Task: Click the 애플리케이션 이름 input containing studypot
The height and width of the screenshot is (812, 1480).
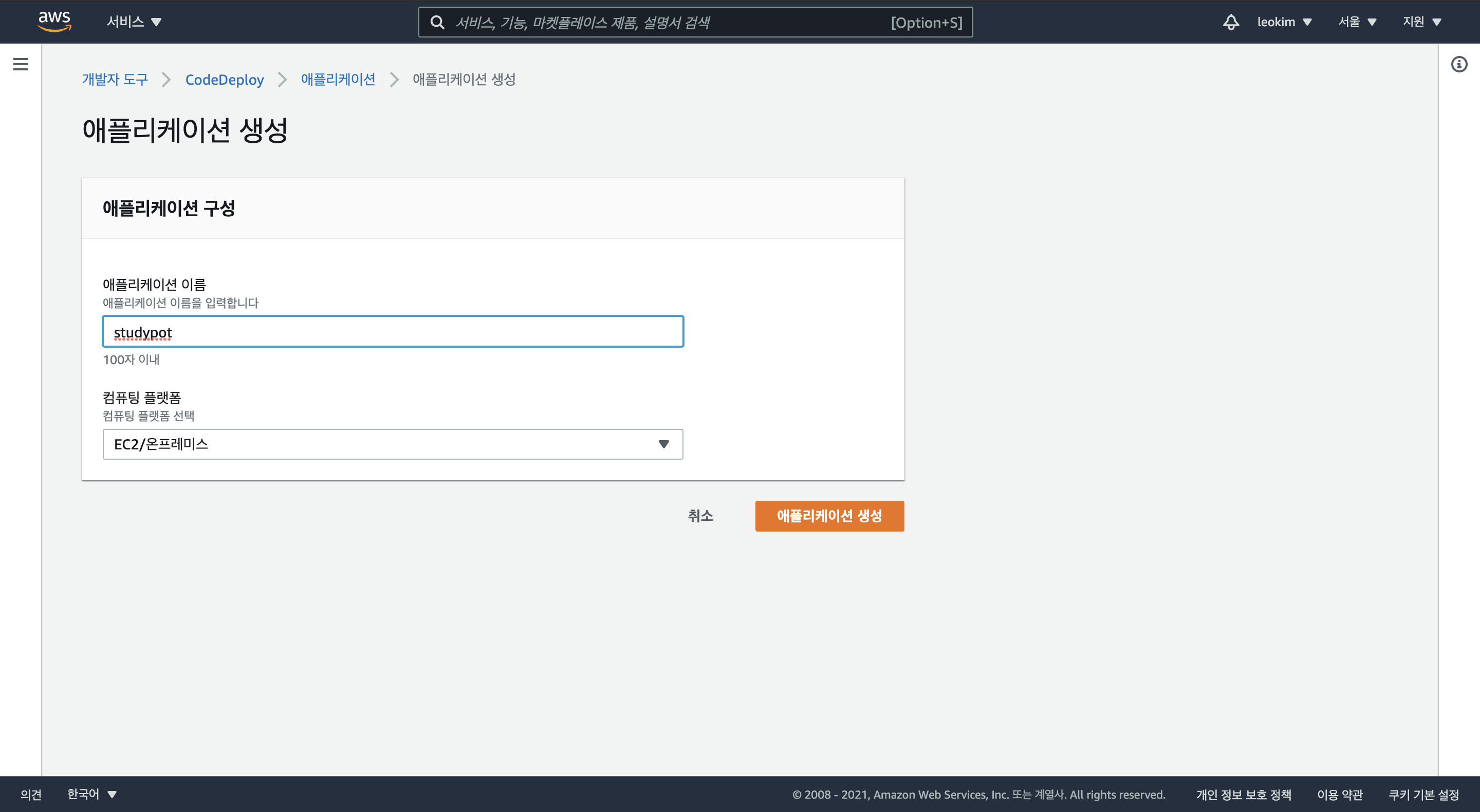Action: click(x=393, y=331)
